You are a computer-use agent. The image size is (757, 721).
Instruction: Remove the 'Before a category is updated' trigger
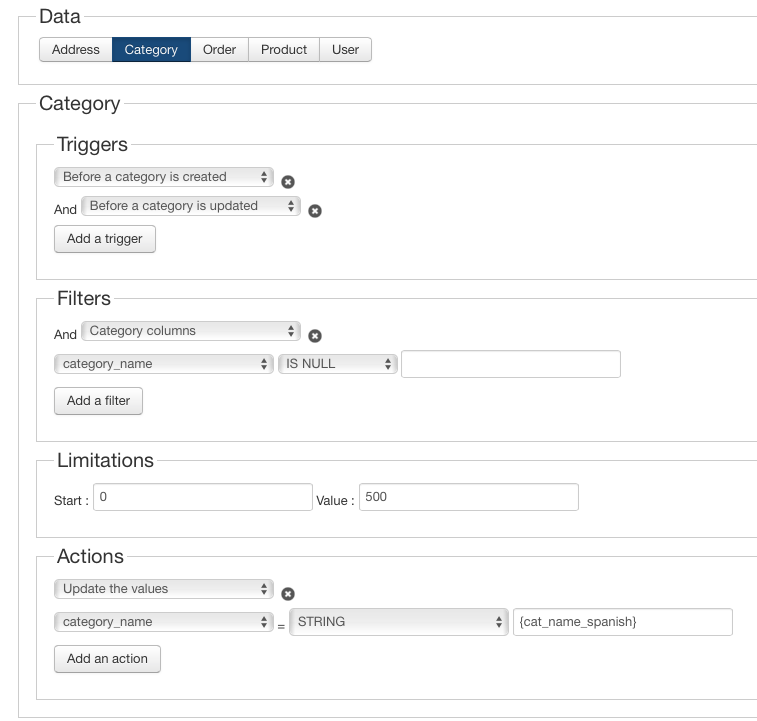pos(315,211)
